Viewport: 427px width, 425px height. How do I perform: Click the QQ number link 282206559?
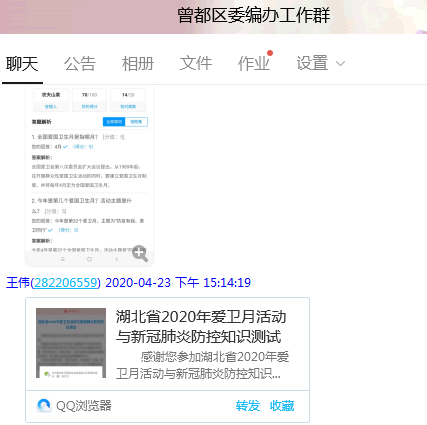coord(66,283)
